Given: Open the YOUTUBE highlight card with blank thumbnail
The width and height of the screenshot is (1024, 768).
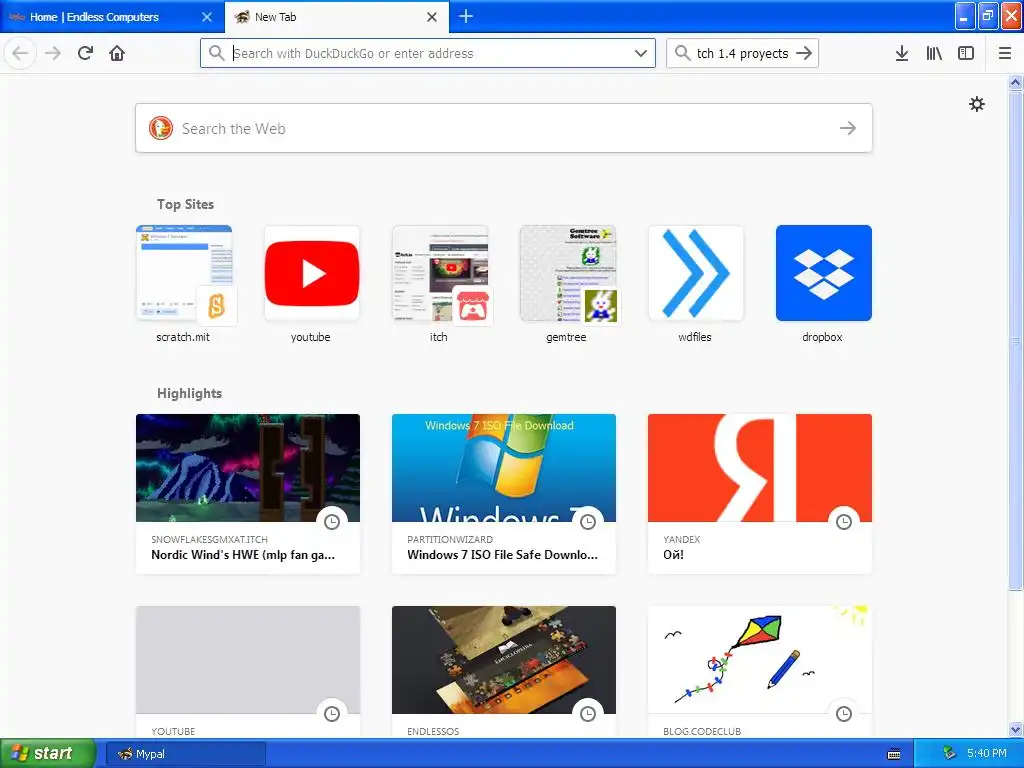Looking at the screenshot, I should pos(248,672).
